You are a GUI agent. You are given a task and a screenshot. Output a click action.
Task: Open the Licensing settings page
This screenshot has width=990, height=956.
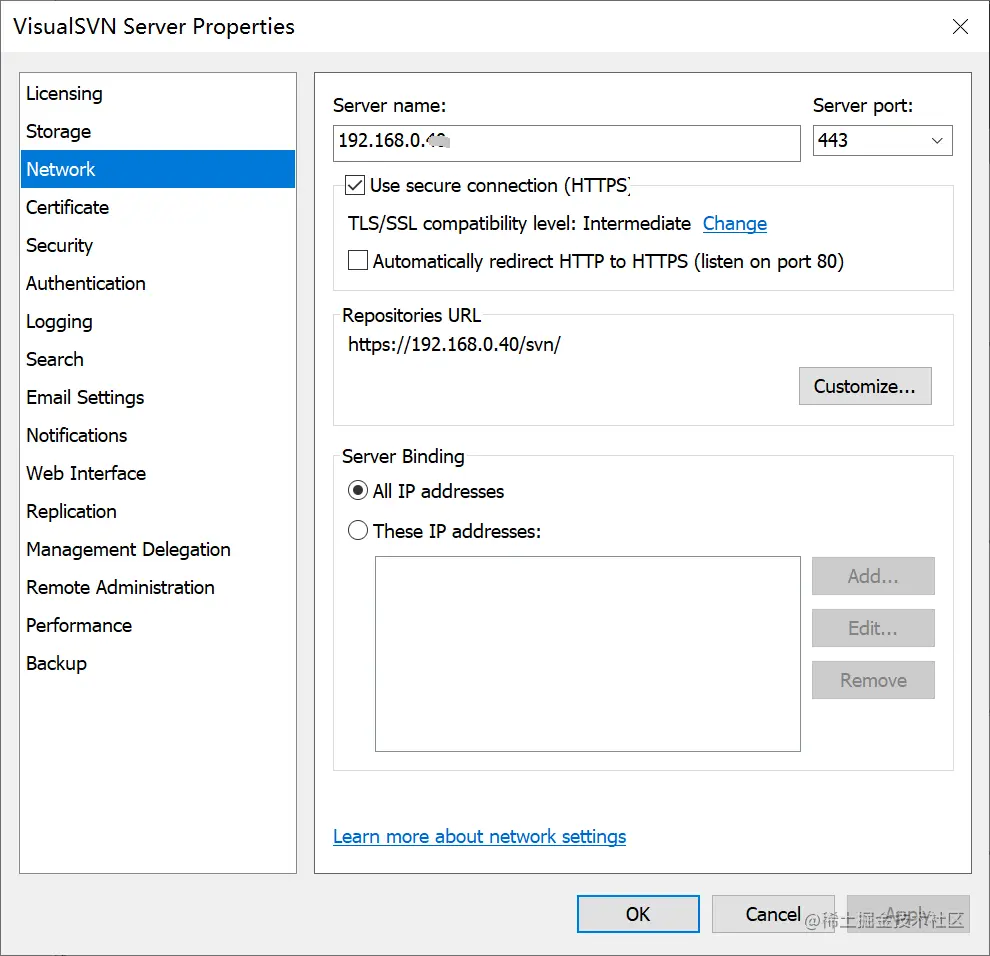tap(158, 93)
